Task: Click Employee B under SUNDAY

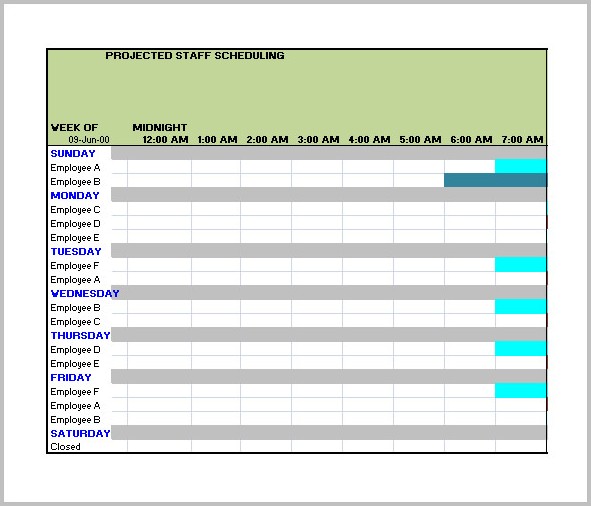Action: pyautogui.click(x=75, y=182)
